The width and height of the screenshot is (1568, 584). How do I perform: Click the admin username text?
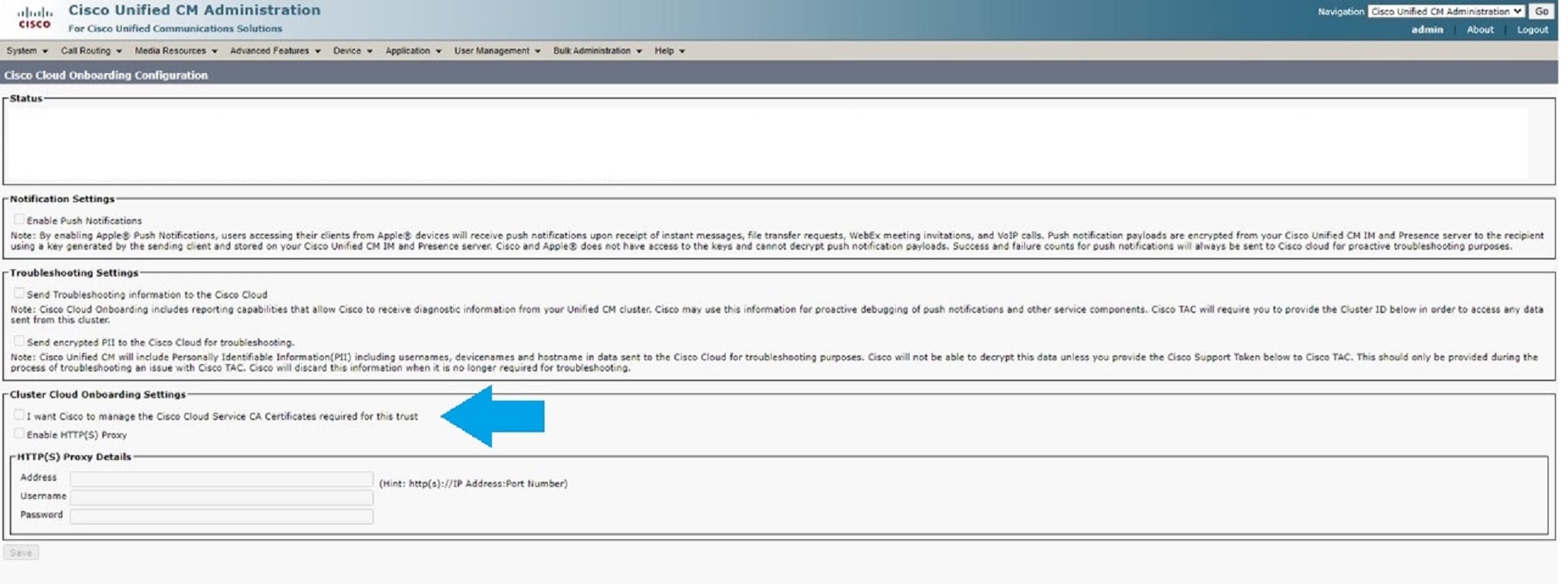[x=1427, y=29]
